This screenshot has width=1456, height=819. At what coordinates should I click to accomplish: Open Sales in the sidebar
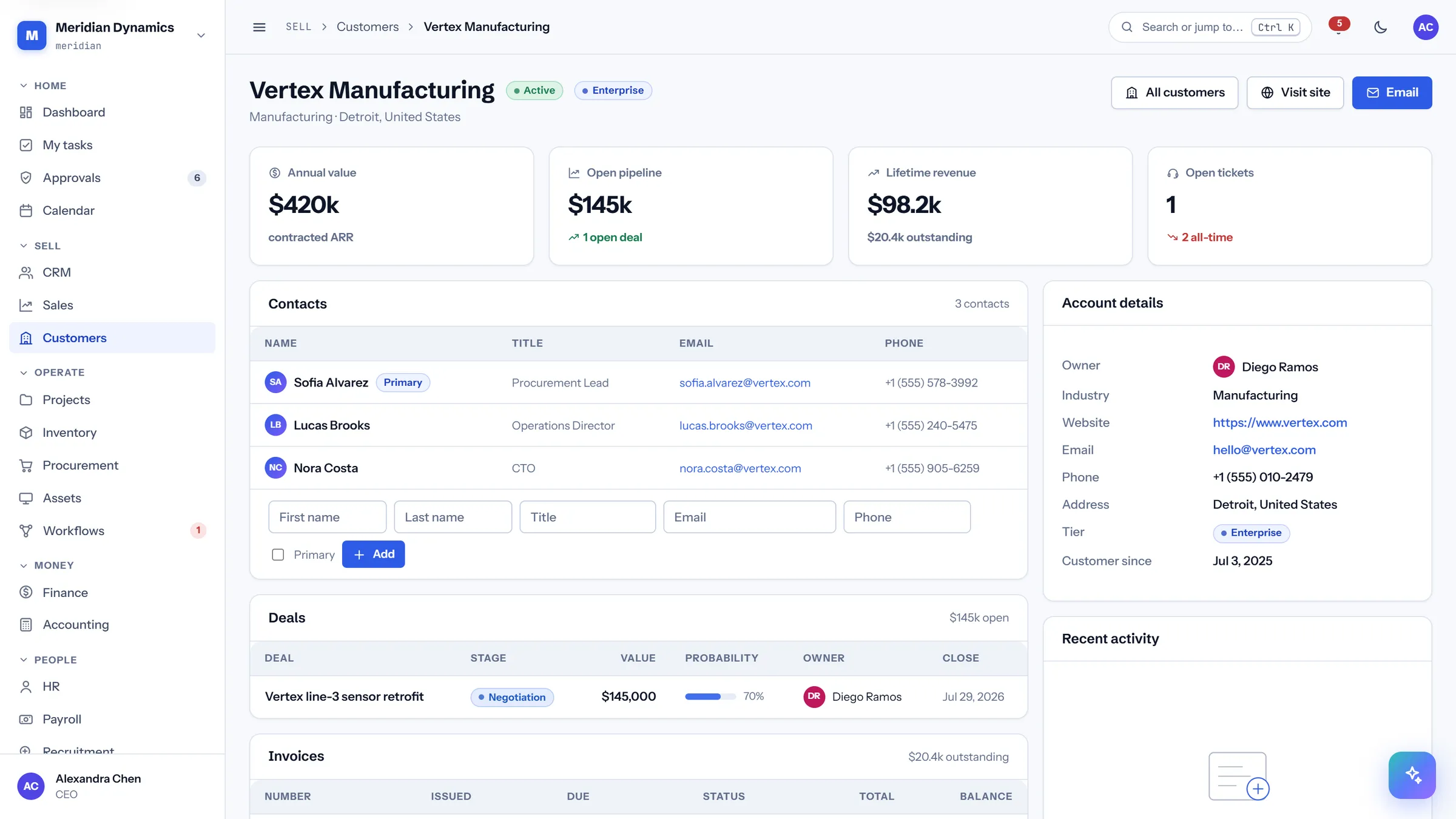[112, 305]
